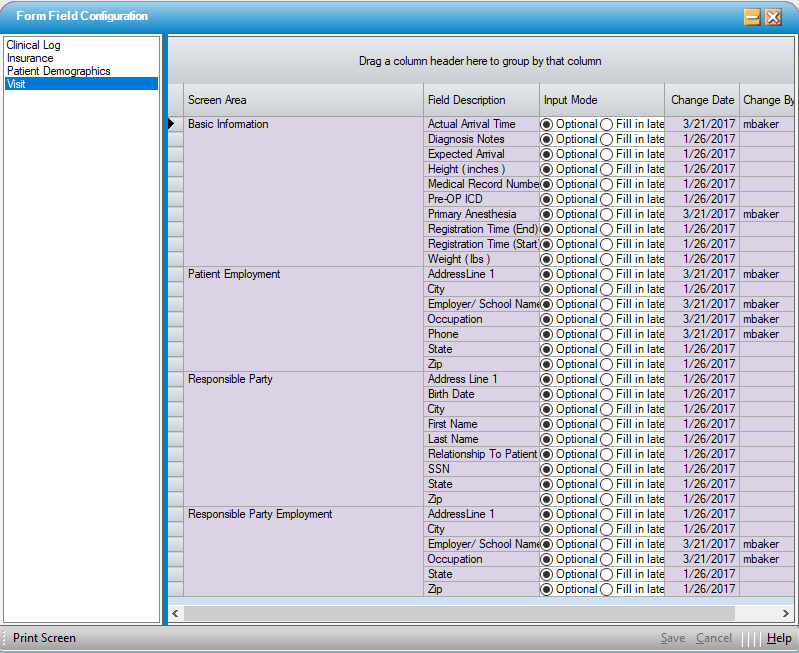Viewport: 799px width, 653px height.
Task: Switch to Patient Demographics form
Action: click(x=58, y=72)
